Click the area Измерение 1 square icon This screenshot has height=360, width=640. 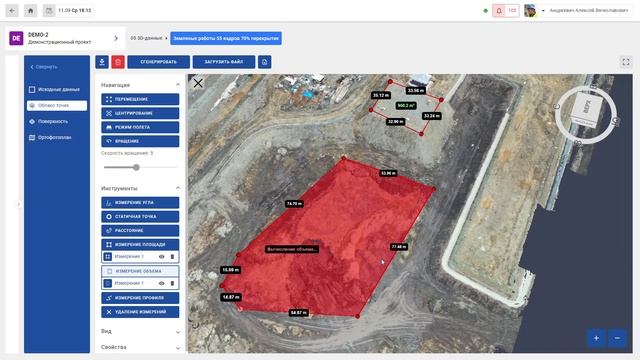pyautogui.click(x=108, y=257)
